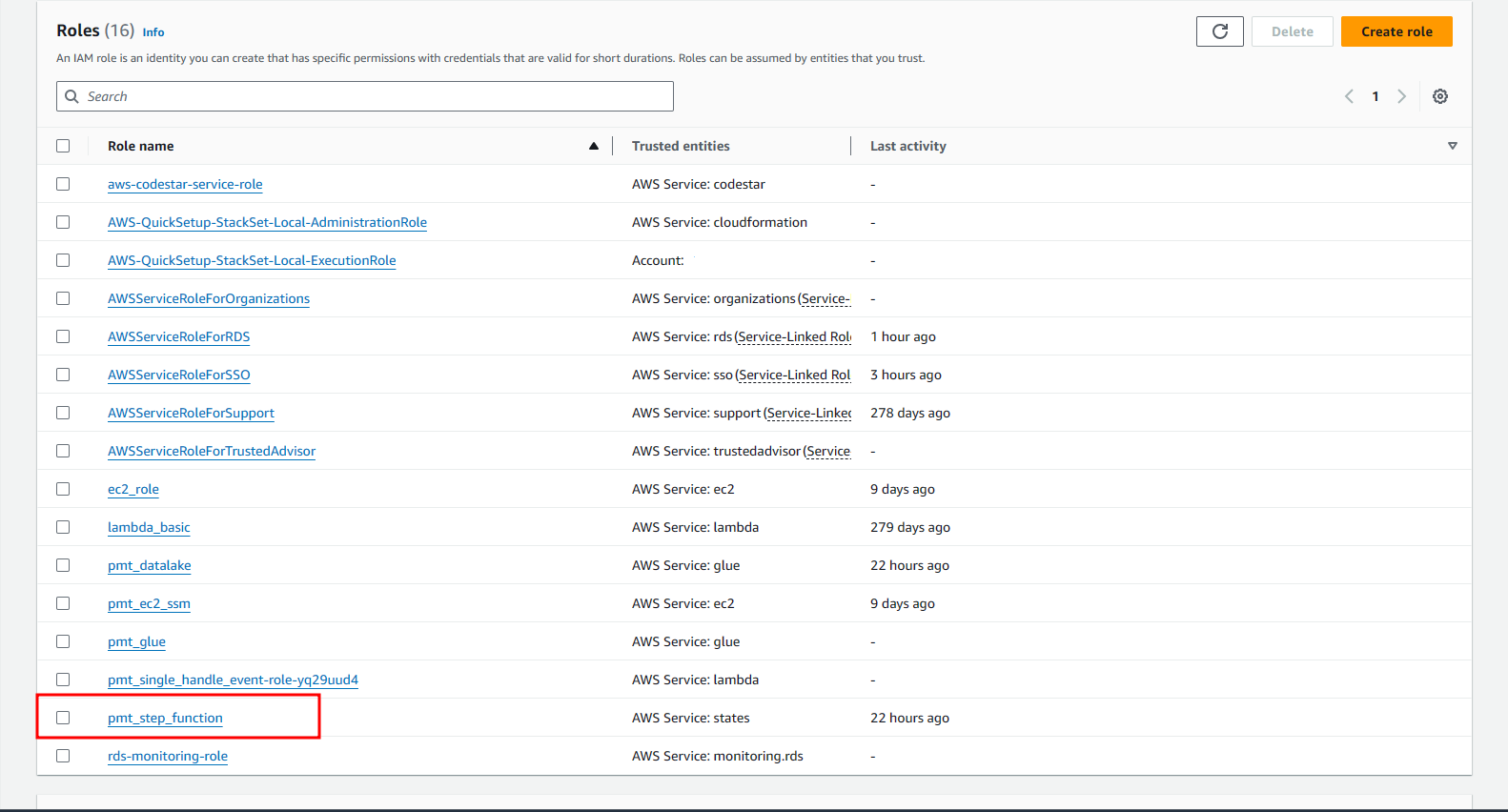
Task: Open the pmt_ec2_ssm role link
Action: [149, 603]
